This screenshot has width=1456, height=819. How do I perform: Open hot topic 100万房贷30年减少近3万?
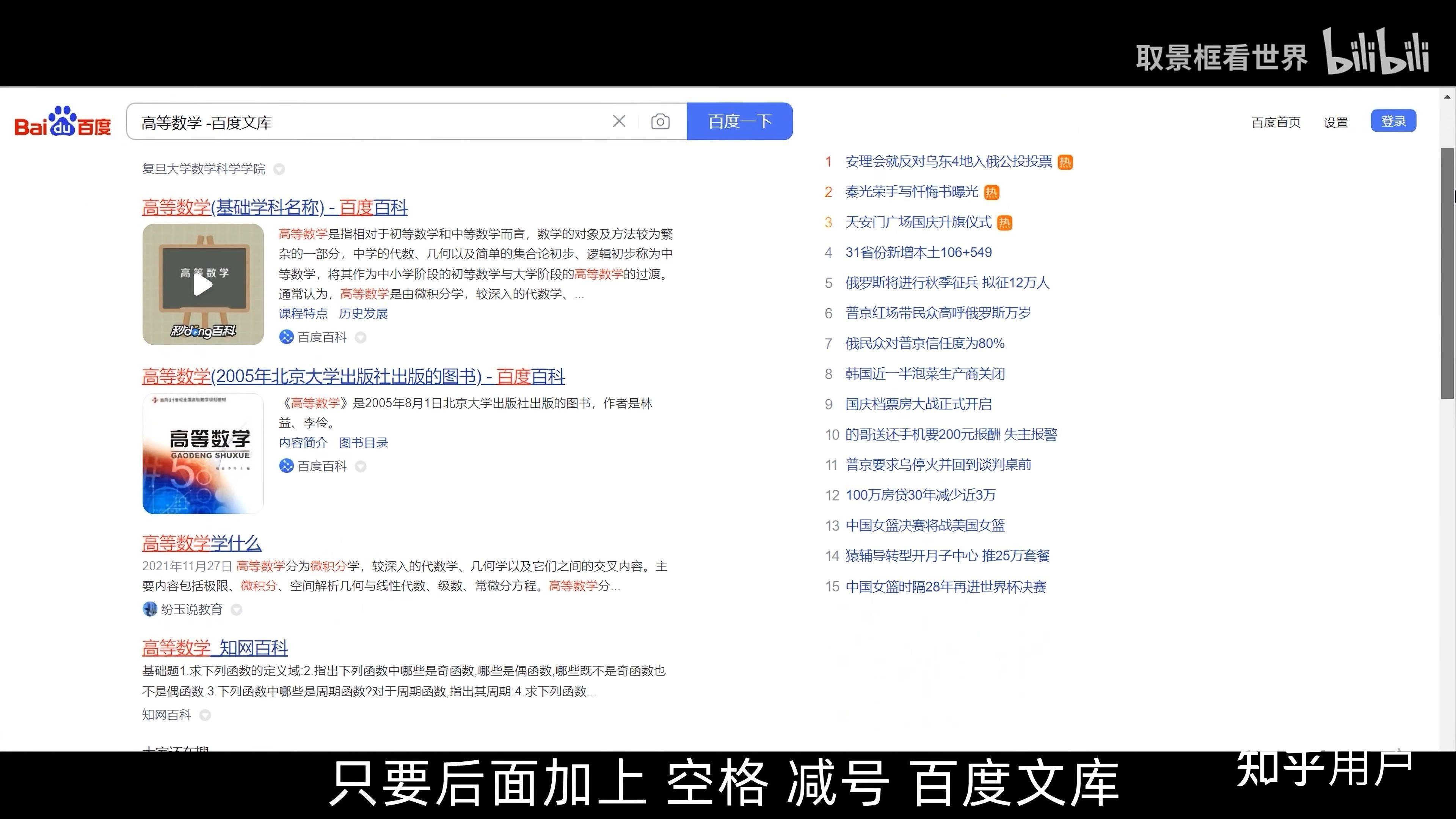pyautogui.click(x=920, y=495)
